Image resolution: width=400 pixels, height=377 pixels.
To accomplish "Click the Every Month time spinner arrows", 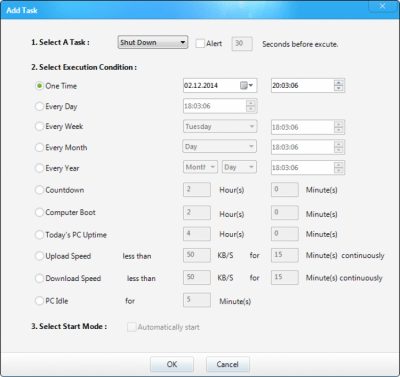I will (338, 147).
